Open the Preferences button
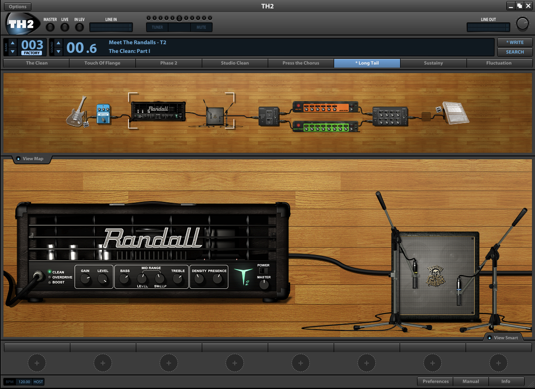Screen dimensions: 535x389 [x=436, y=381]
